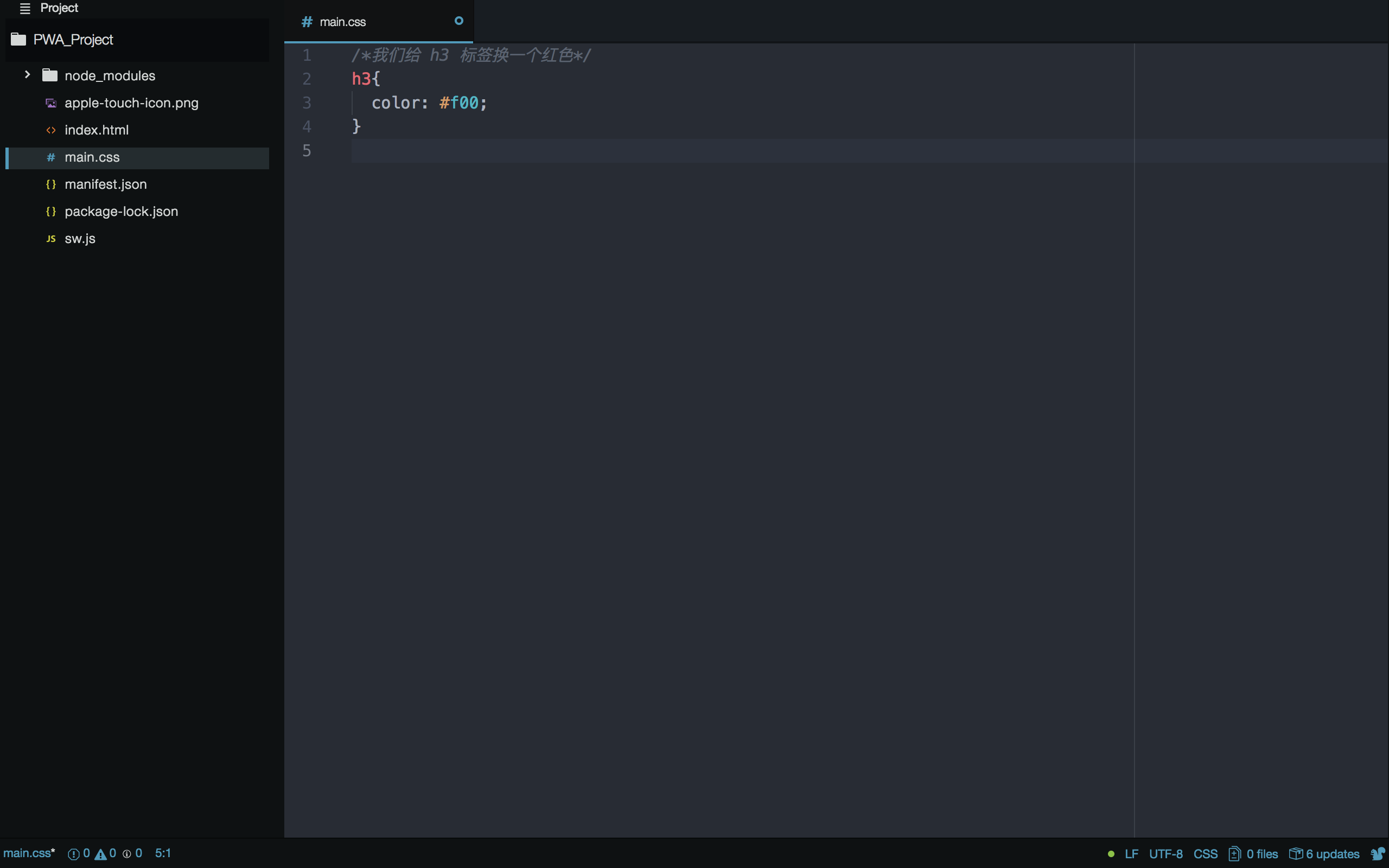The width and height of the screenshot is (1389, 868).
Task: Click the main.css* file name in status bar
Action: [29, 853]
